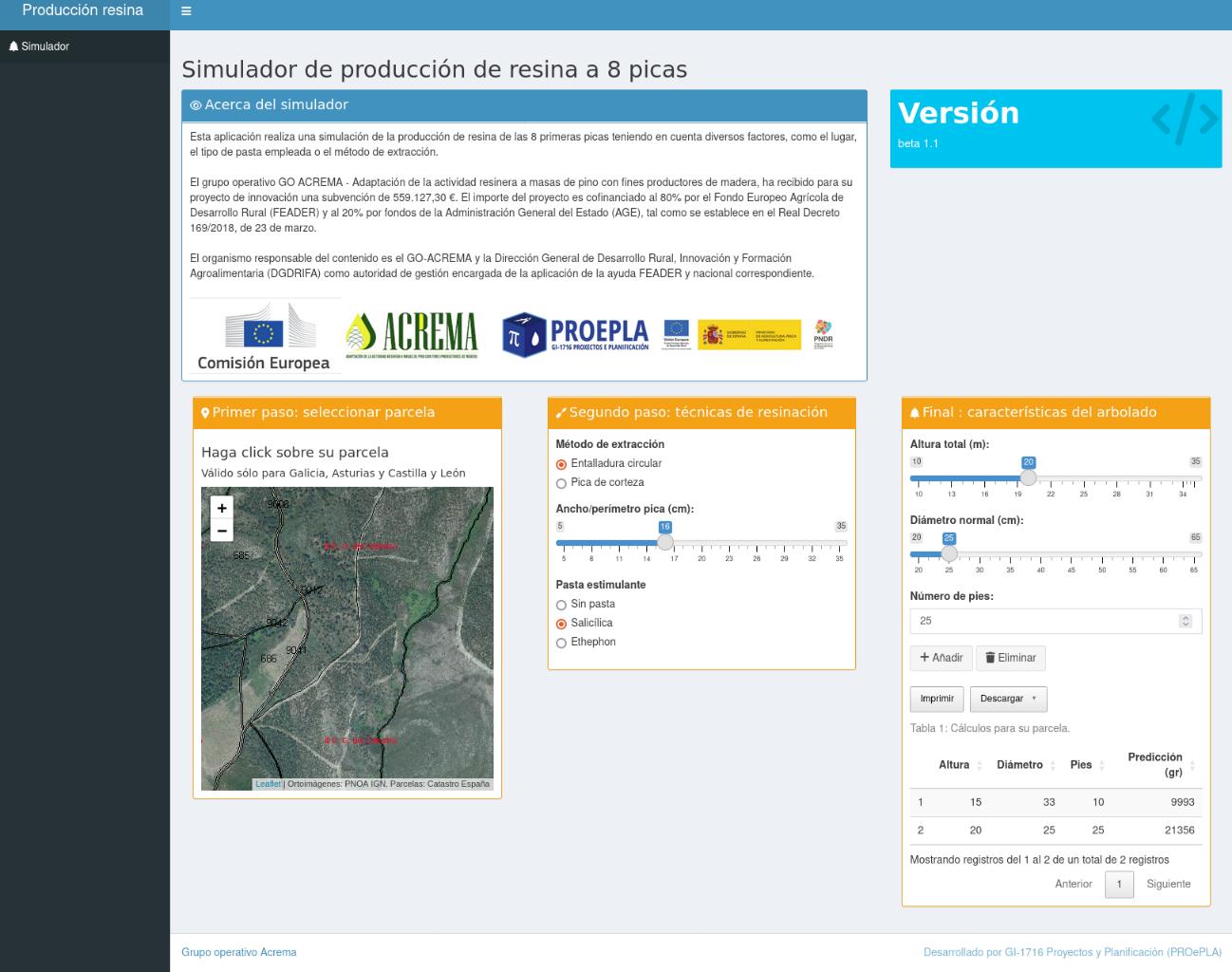Screen dimensions: 1232x972
Task: Select Entalladura circular extraction method
Action: pos(561,464)
